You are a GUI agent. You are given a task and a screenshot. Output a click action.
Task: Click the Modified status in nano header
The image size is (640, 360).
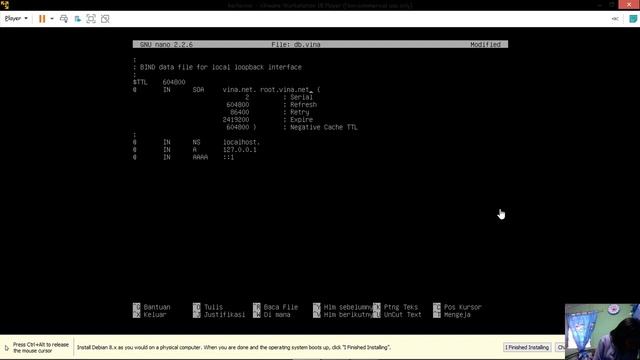485,44
